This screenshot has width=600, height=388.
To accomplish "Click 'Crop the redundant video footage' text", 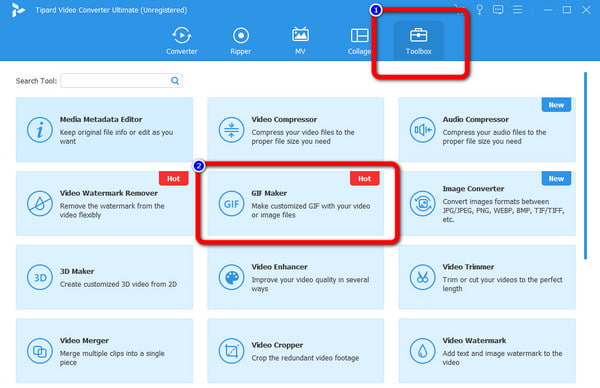I will (305, 358).
